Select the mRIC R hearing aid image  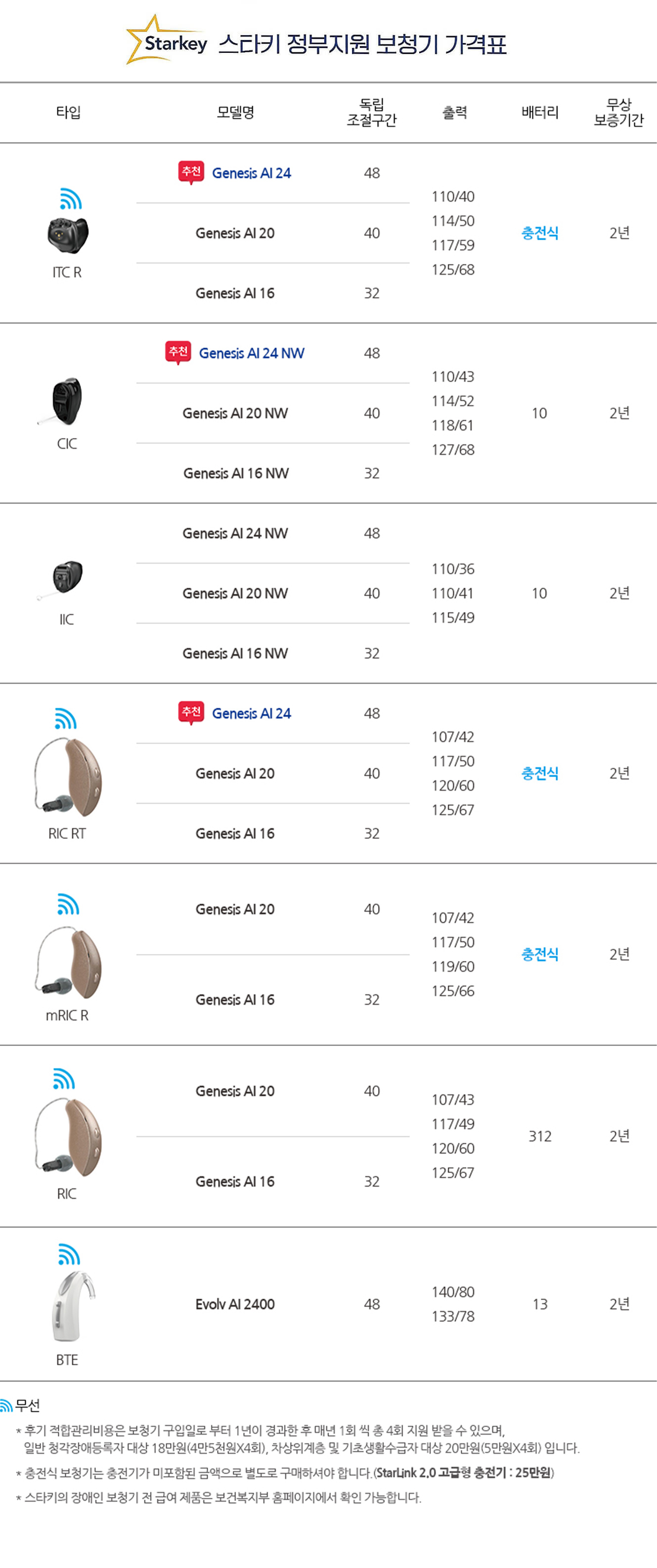click(68, 963)
